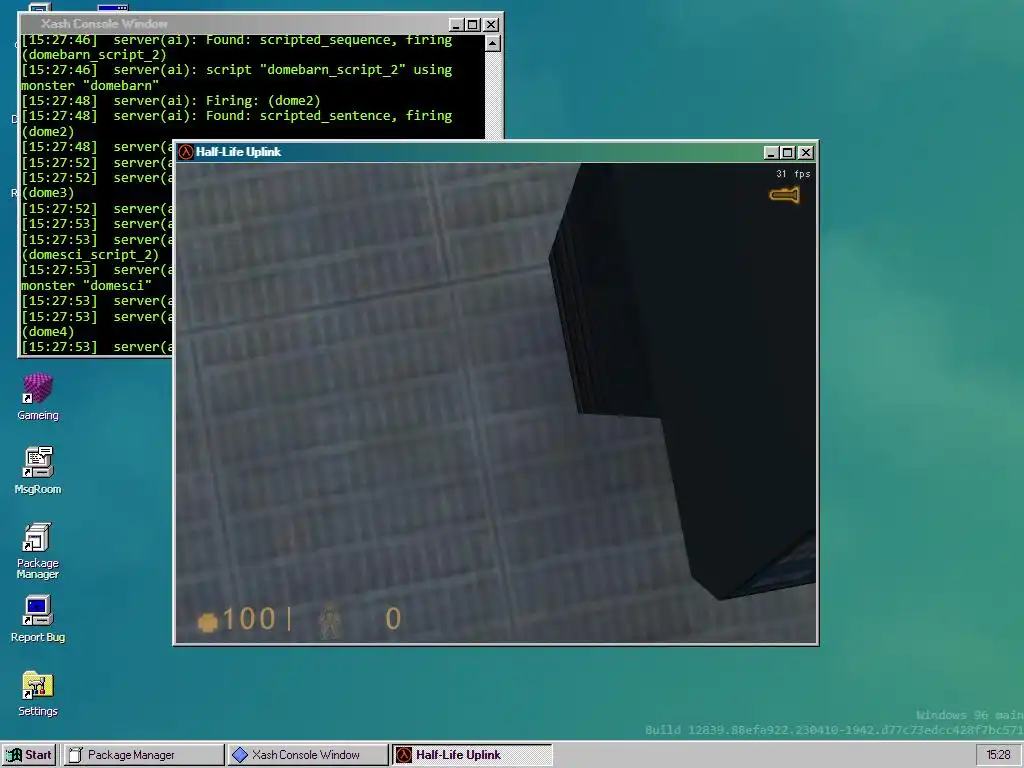Click the 31 fps counter in the game
The image size is (1024, 768).
[793, 174]
